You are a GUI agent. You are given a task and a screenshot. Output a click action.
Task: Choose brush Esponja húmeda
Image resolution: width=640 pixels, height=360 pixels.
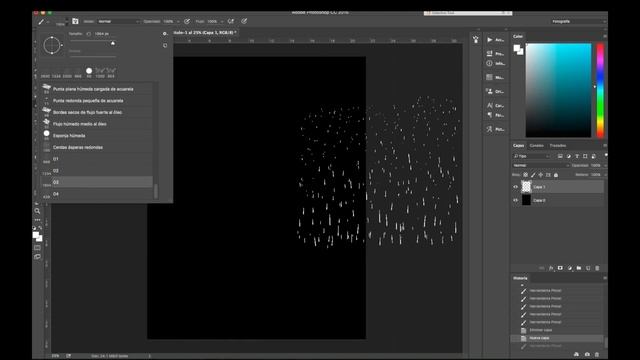coord(97,136)
